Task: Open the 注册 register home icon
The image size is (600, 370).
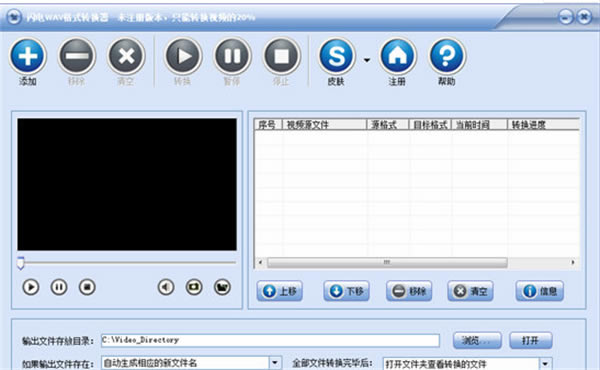Action: 398,56
